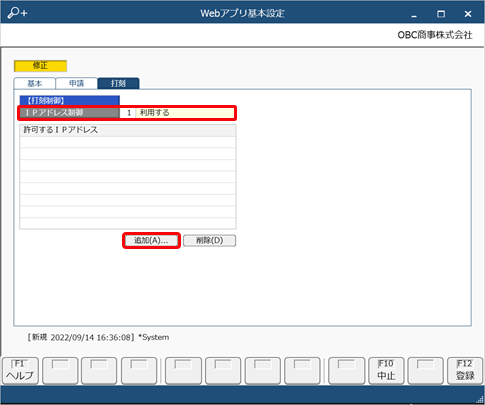
Task: Click the 追加(A)... button
Action: 151,240
